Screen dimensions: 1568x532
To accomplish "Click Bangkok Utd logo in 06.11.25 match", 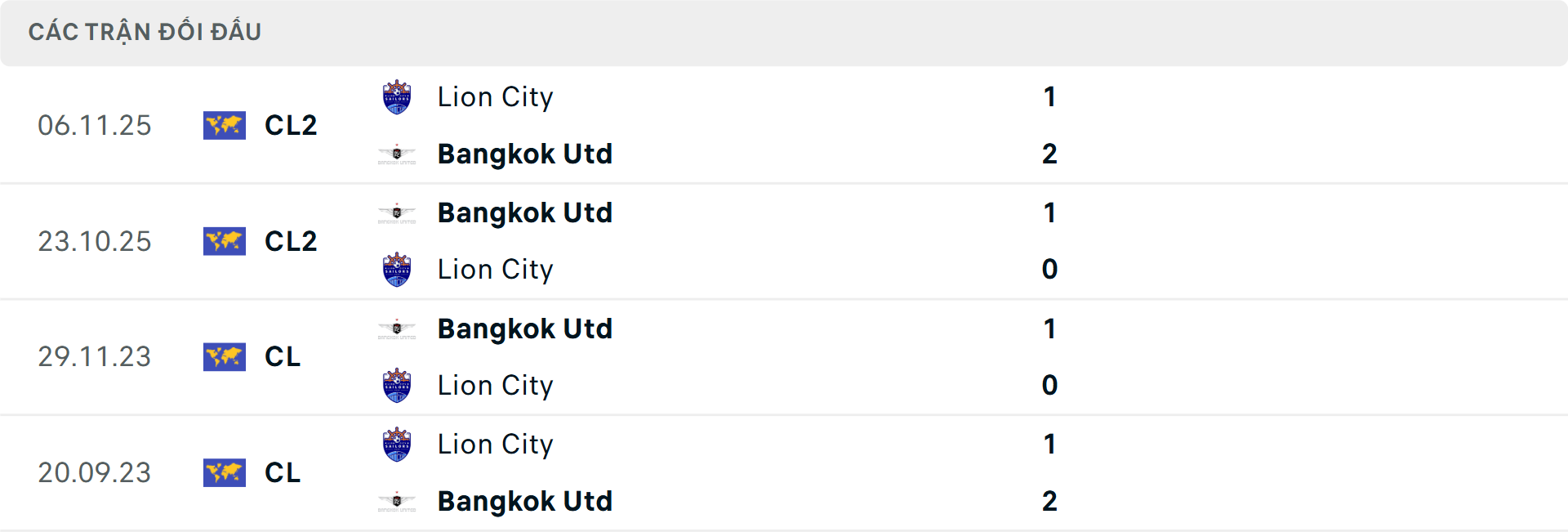I will coord(397,154).
